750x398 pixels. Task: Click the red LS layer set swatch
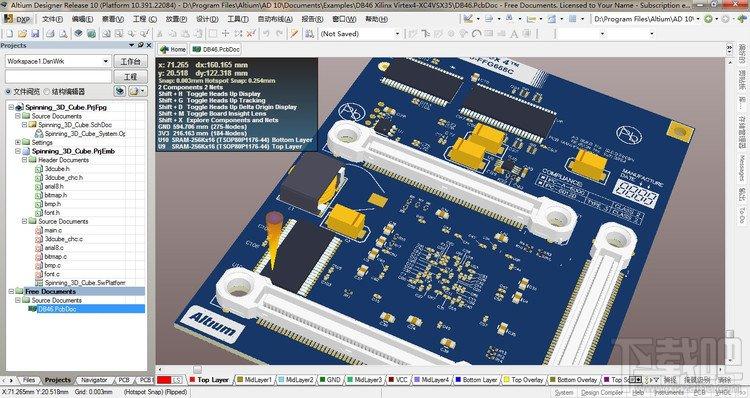164,380
